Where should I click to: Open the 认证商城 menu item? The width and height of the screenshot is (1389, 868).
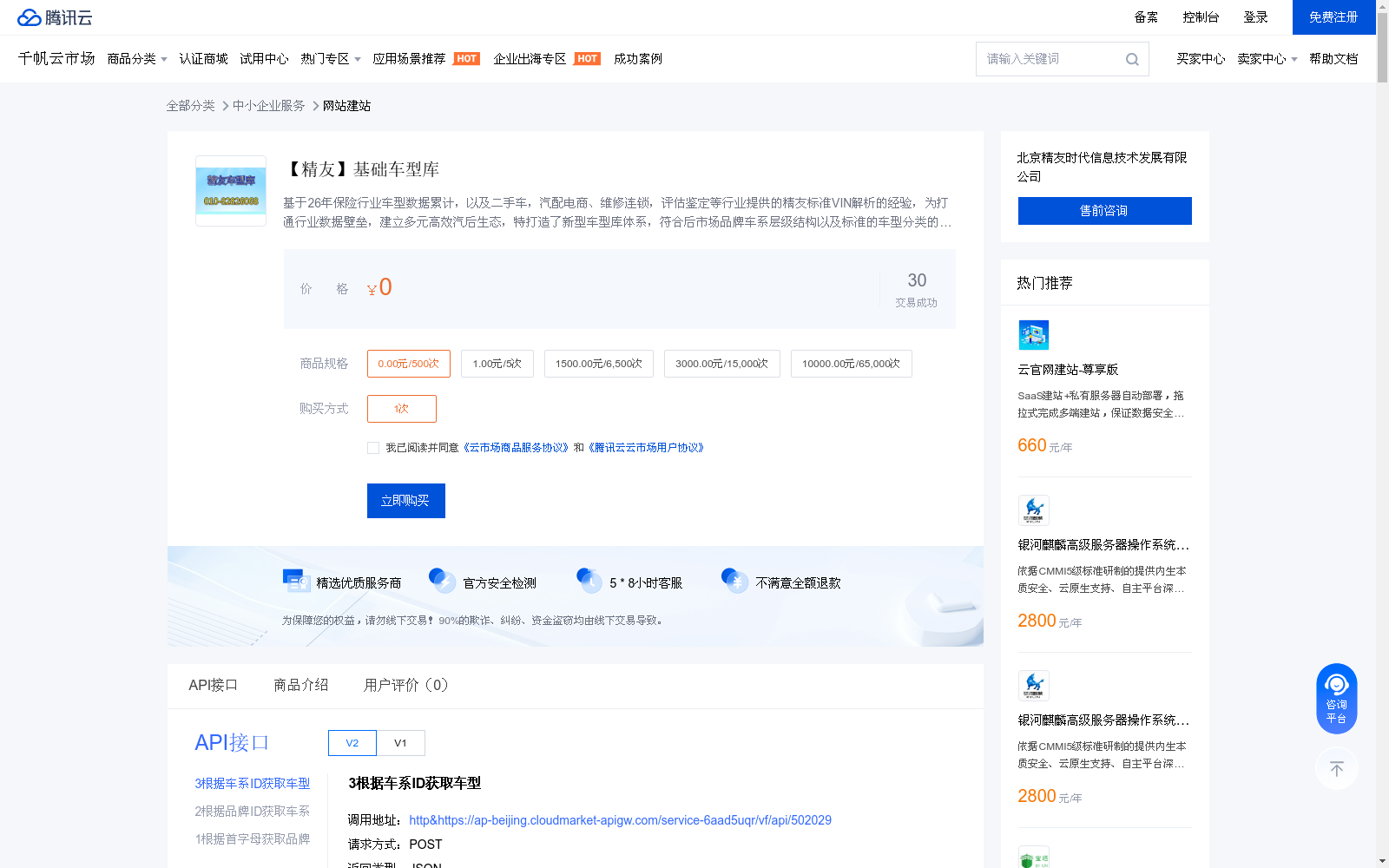(x=203, y=59)
